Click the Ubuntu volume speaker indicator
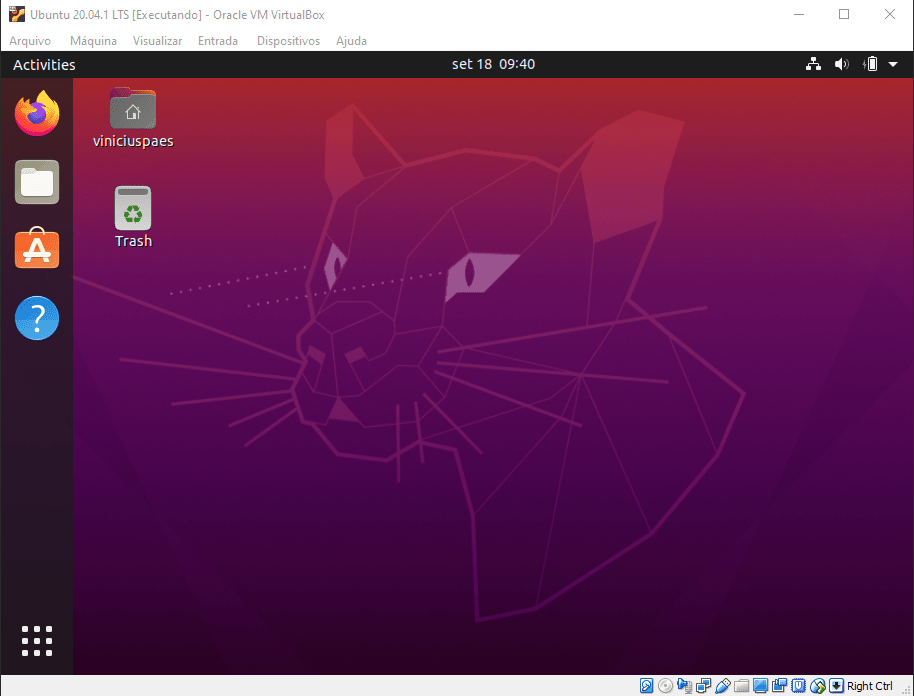 tap(841, 64)
